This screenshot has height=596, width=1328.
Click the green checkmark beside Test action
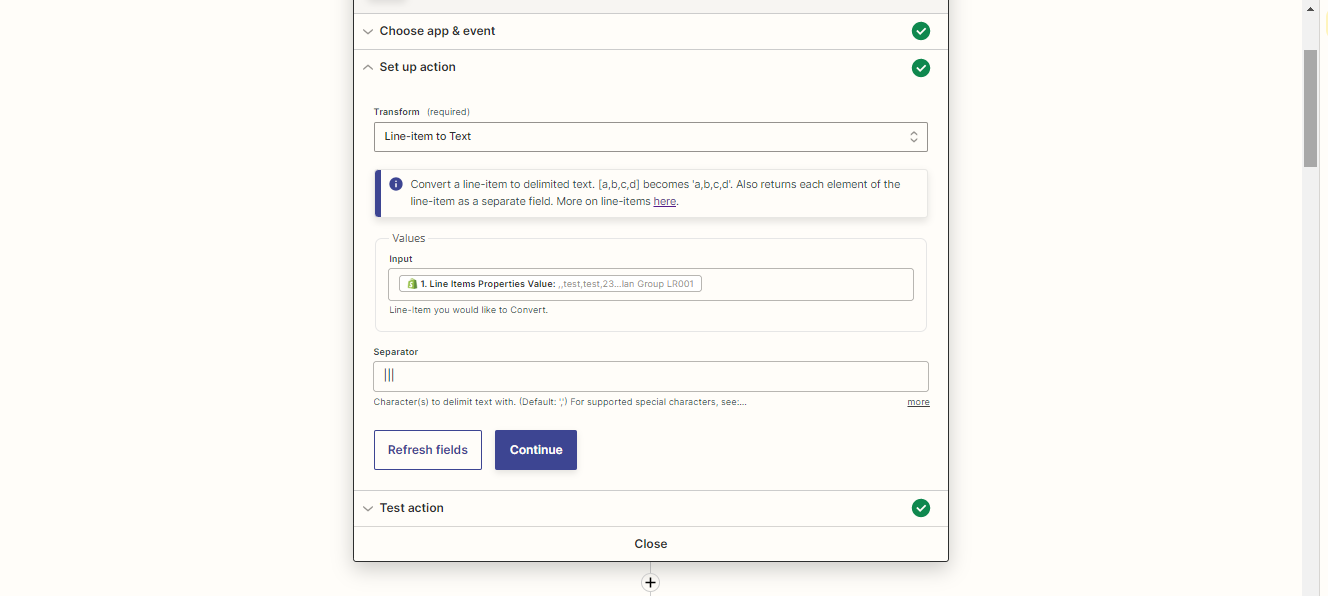click(921, 508)
